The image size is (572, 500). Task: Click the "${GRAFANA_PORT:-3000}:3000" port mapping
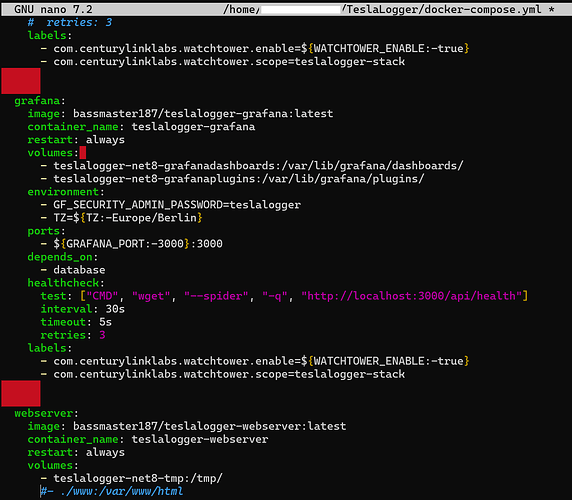138,244
